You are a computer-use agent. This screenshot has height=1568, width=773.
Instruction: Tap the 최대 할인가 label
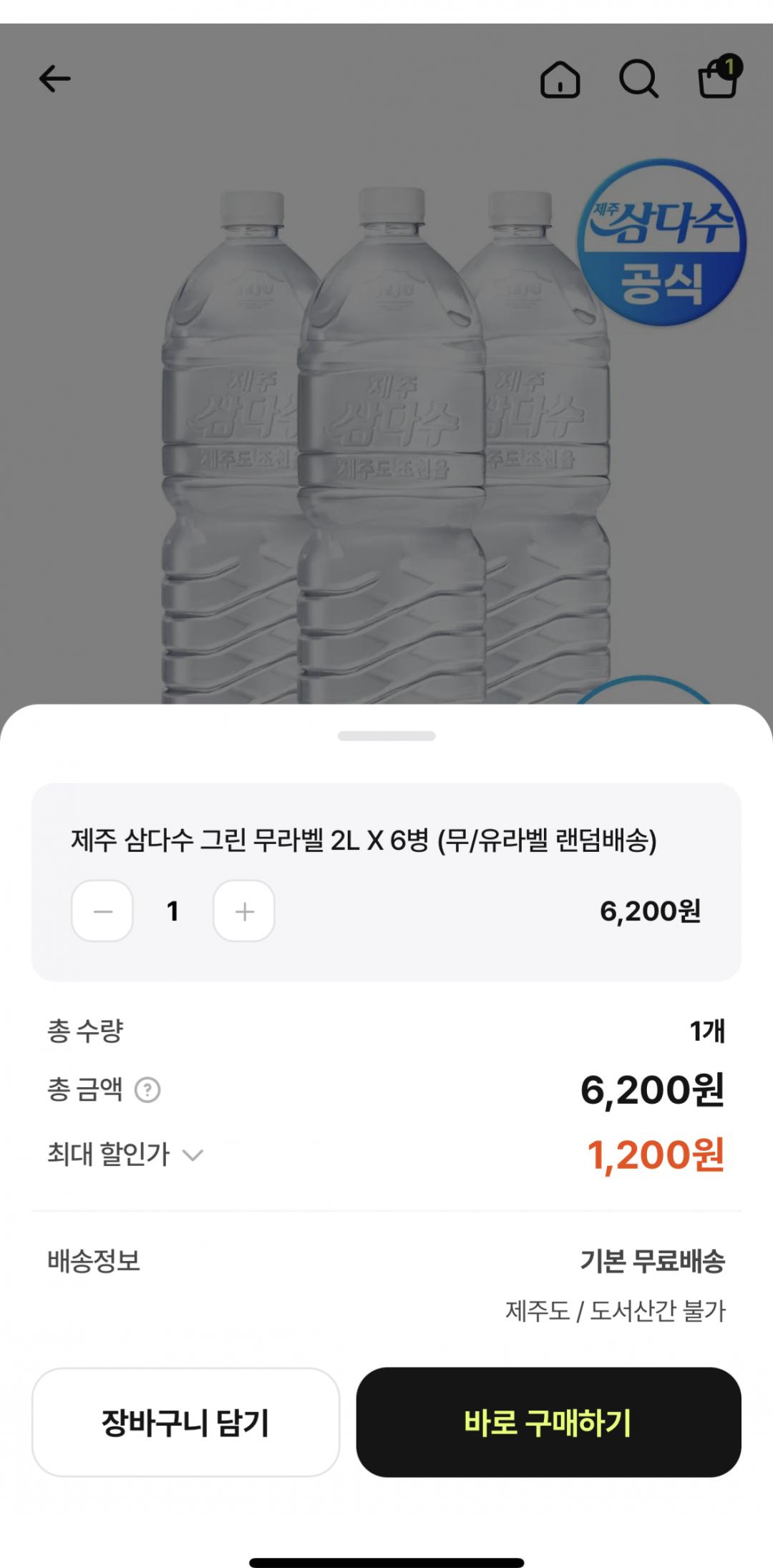(109, 1155)
